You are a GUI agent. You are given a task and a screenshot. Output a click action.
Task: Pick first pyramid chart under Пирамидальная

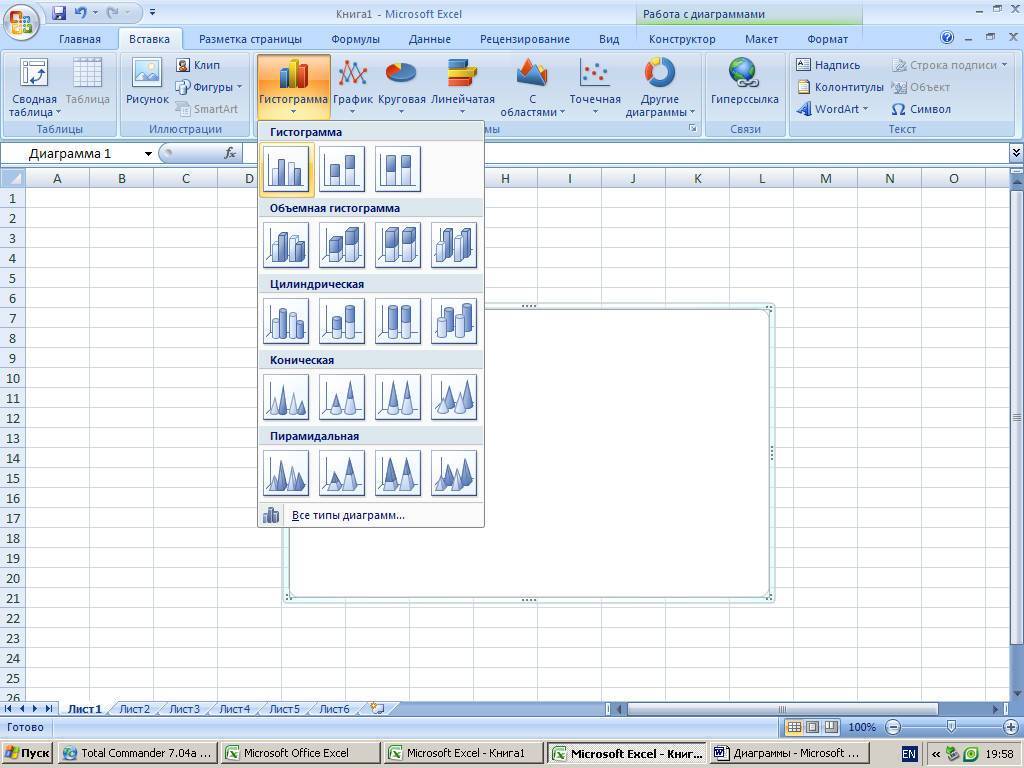click(286, 473)
